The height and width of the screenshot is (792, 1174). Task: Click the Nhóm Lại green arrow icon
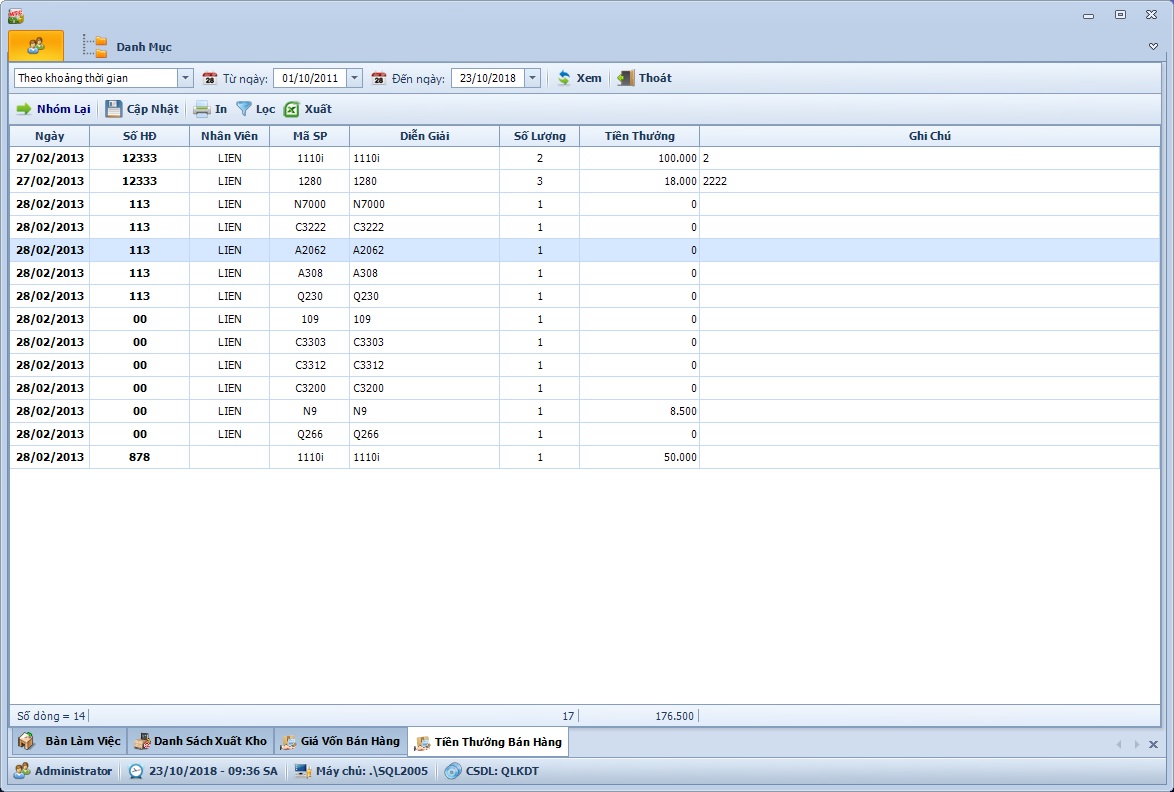(24, 109)
